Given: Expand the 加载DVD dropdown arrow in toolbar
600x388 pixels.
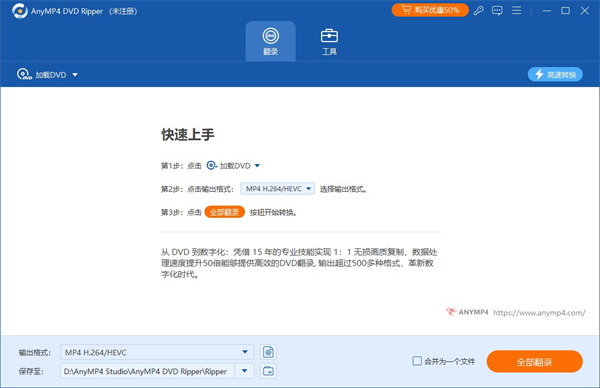Looking at the screenshot, I should click(75, 75).
